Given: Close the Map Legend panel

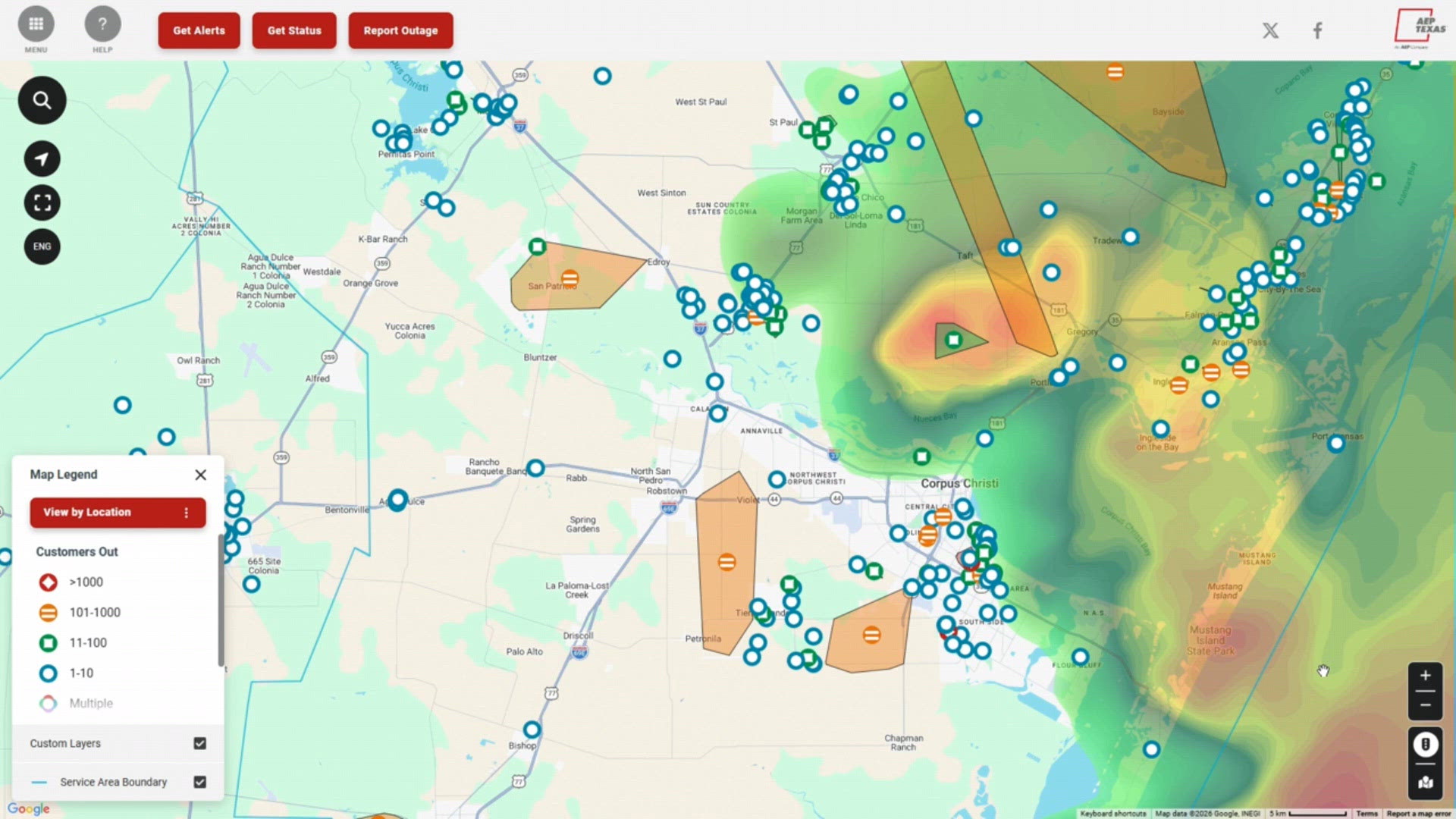Looking at the screenshot, I should (x=200, y=475).
